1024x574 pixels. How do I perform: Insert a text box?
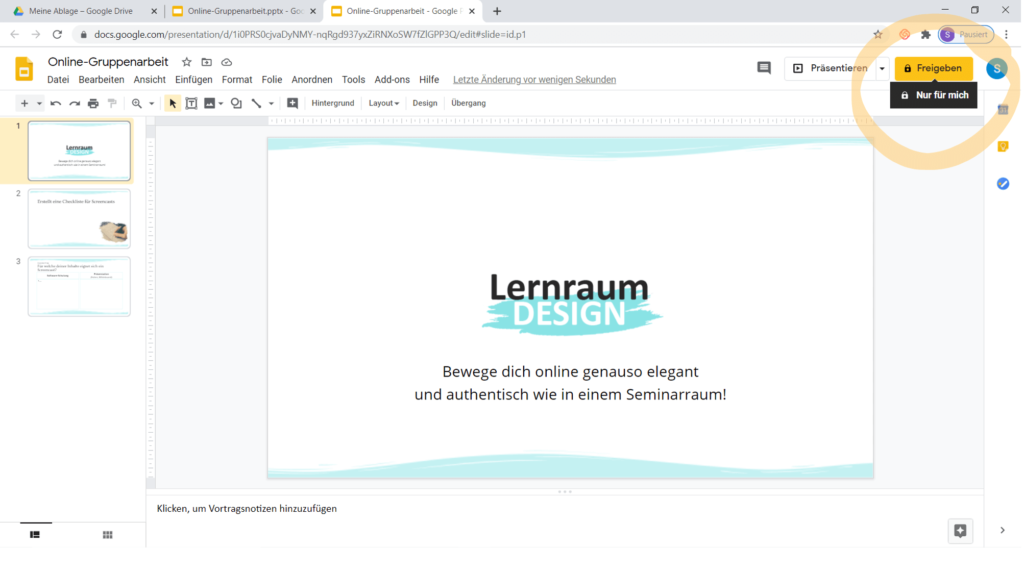191,103
